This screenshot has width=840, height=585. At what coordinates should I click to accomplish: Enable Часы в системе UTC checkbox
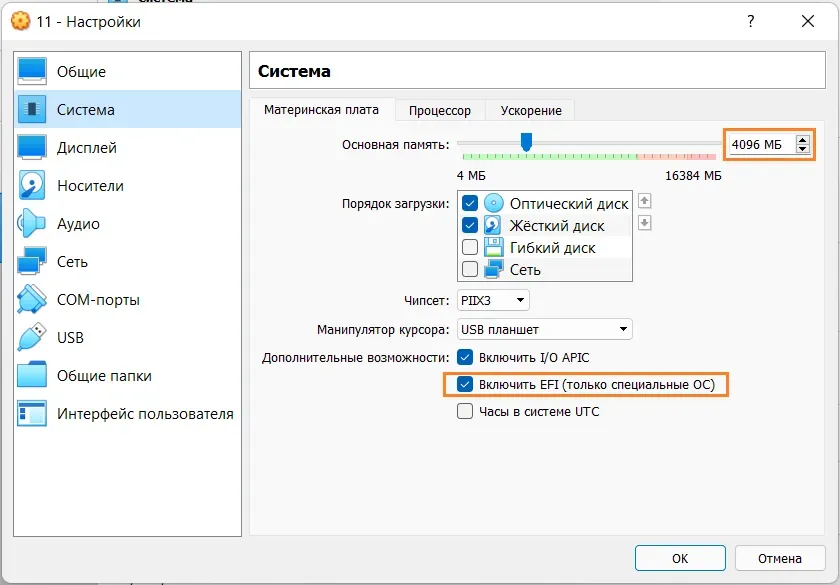(x=465, y=411)
